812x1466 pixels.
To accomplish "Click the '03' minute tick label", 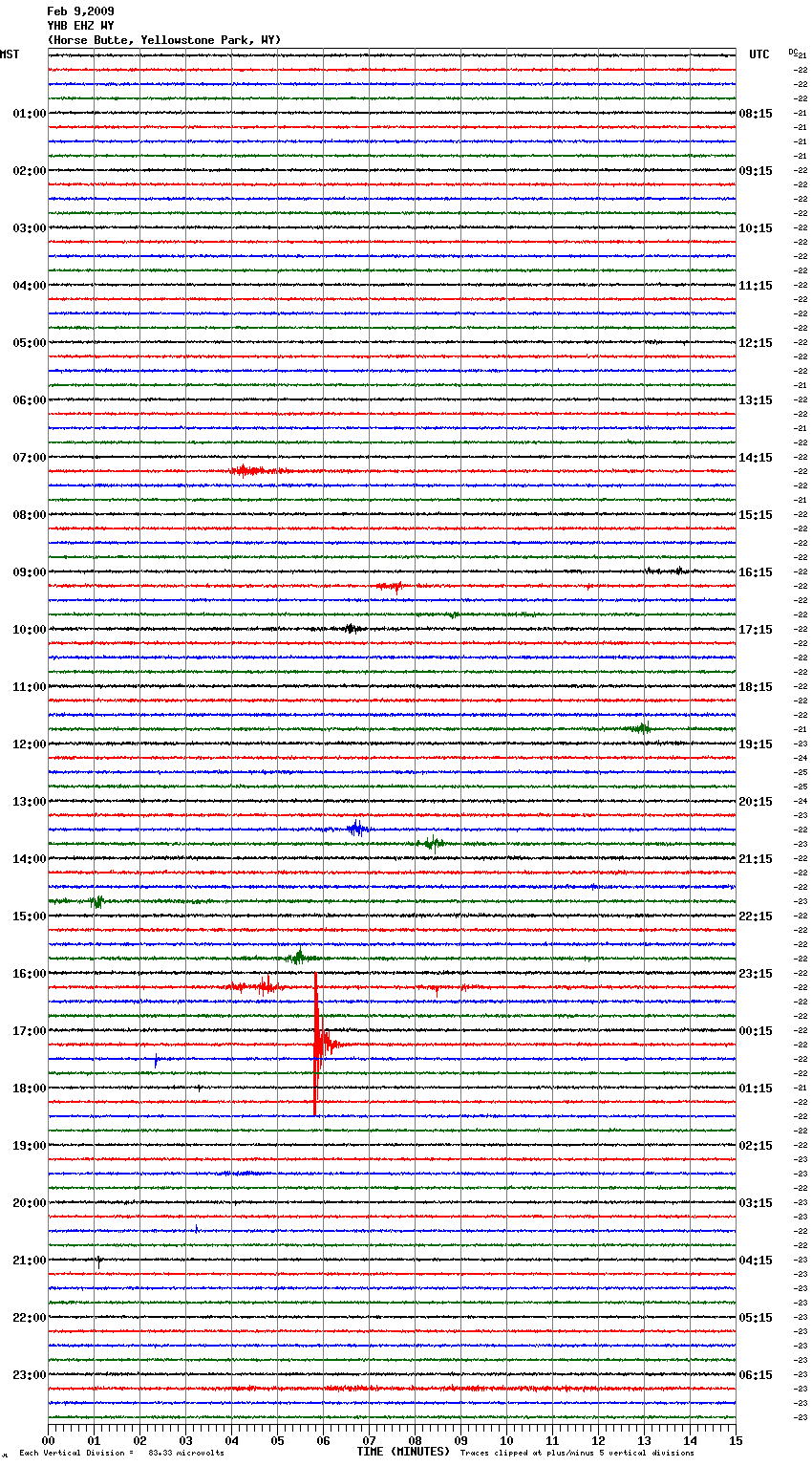I will coord(186,1440).
